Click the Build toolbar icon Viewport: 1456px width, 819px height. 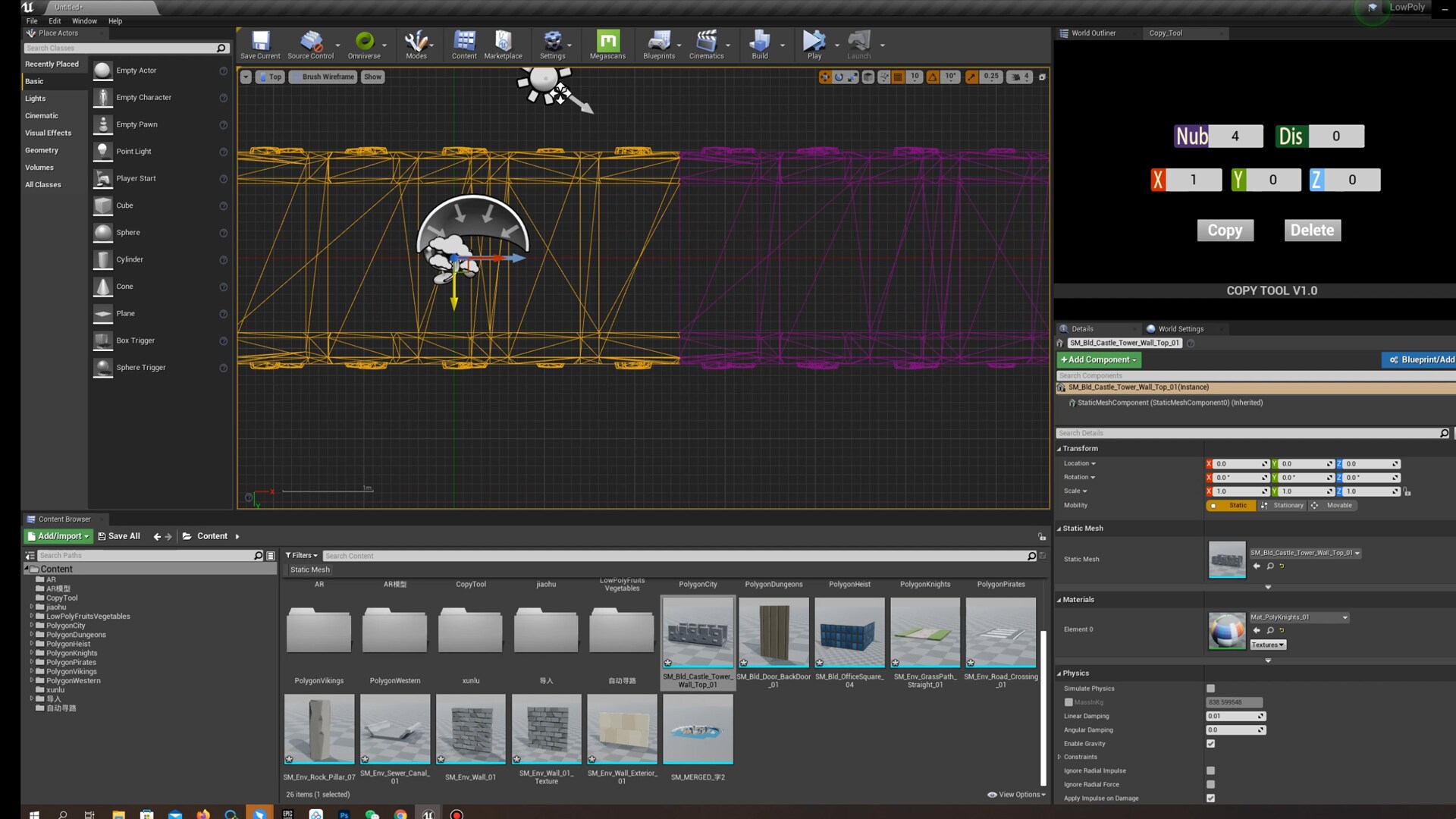(x=759, y=45)
